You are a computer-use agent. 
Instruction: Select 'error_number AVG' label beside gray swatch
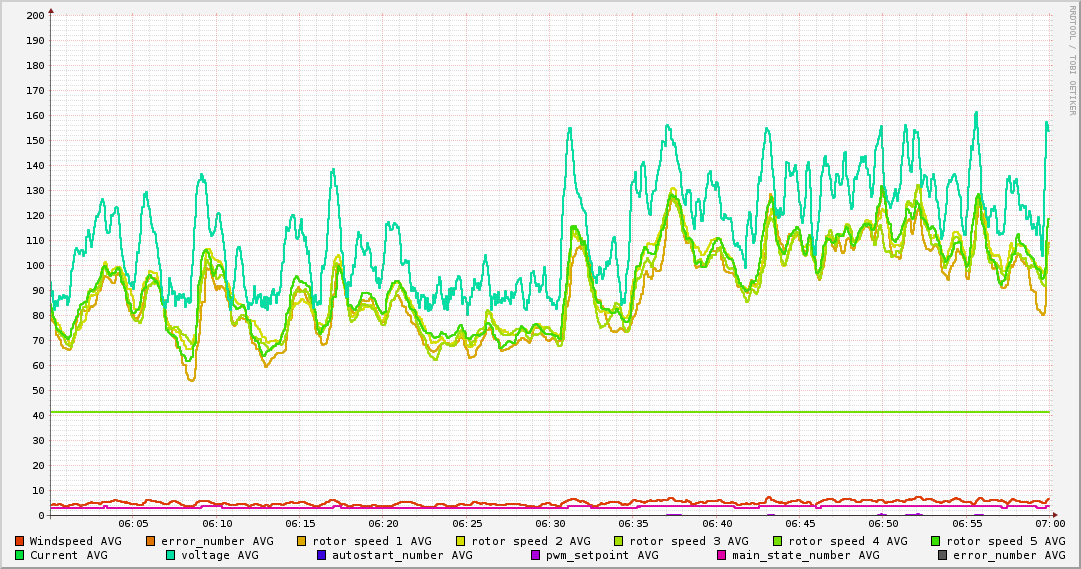(x=1009, y=555)
